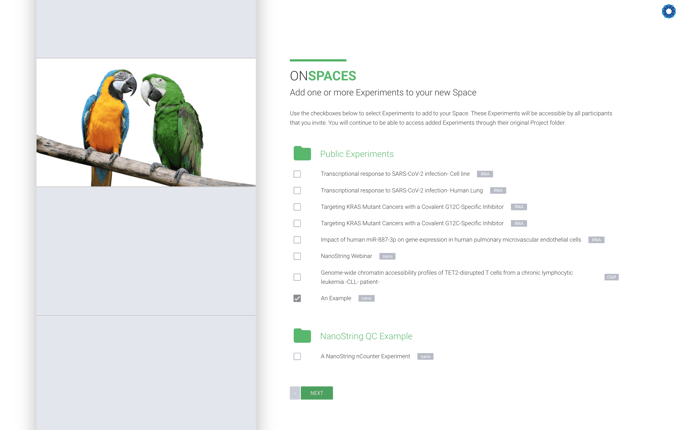Click the ONSPACES heading

[323, 76]
